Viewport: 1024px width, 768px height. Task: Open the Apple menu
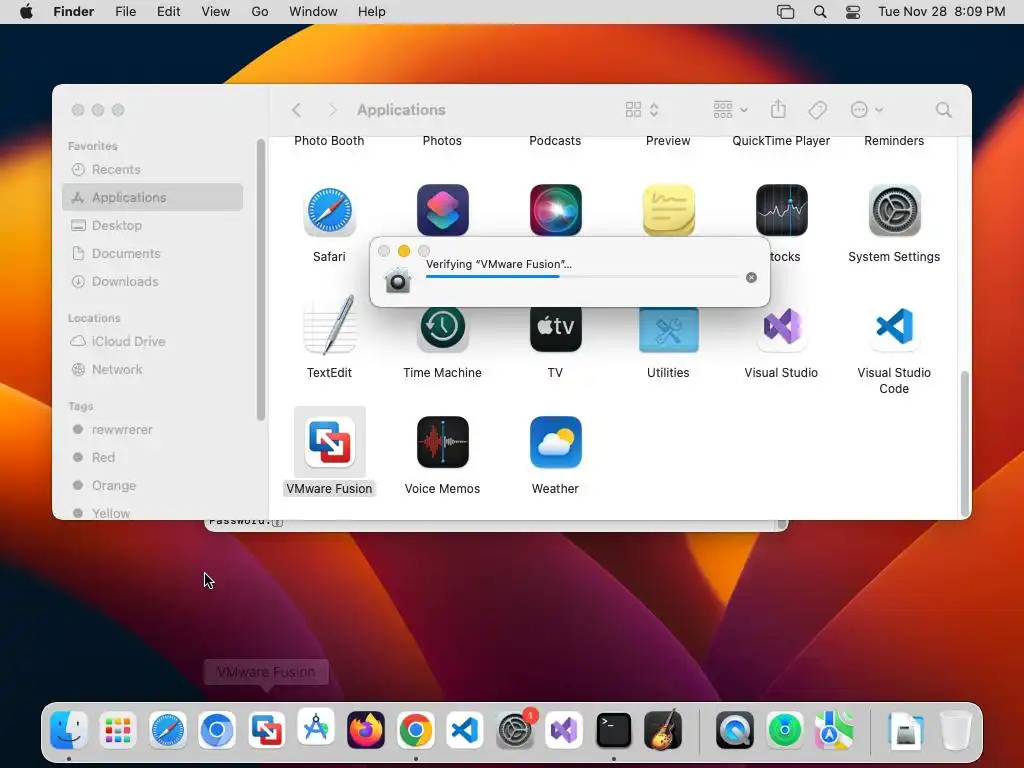coord(26,12)
